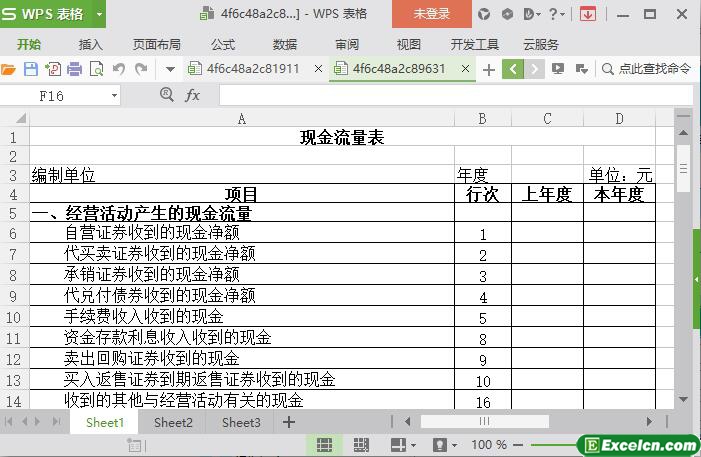Open the skin/theme icon in title bar
This screenshot has width=701, height=457.
point(484,14)
